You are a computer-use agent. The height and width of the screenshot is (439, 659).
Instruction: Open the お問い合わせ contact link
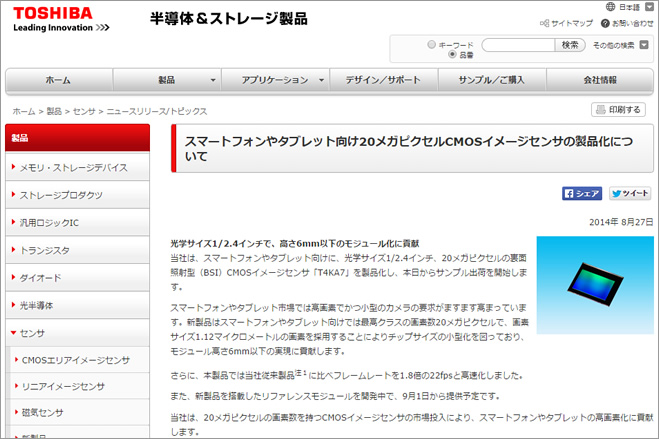[x=633, y=24]
